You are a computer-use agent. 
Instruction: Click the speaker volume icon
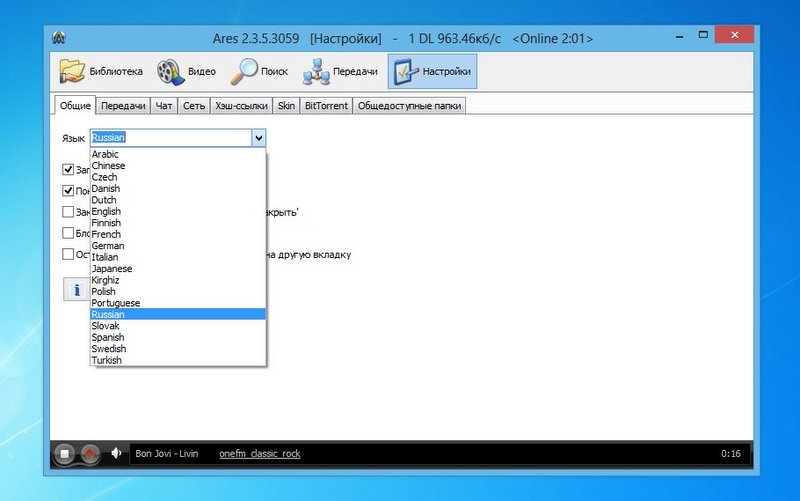click(x=116, y=453)
